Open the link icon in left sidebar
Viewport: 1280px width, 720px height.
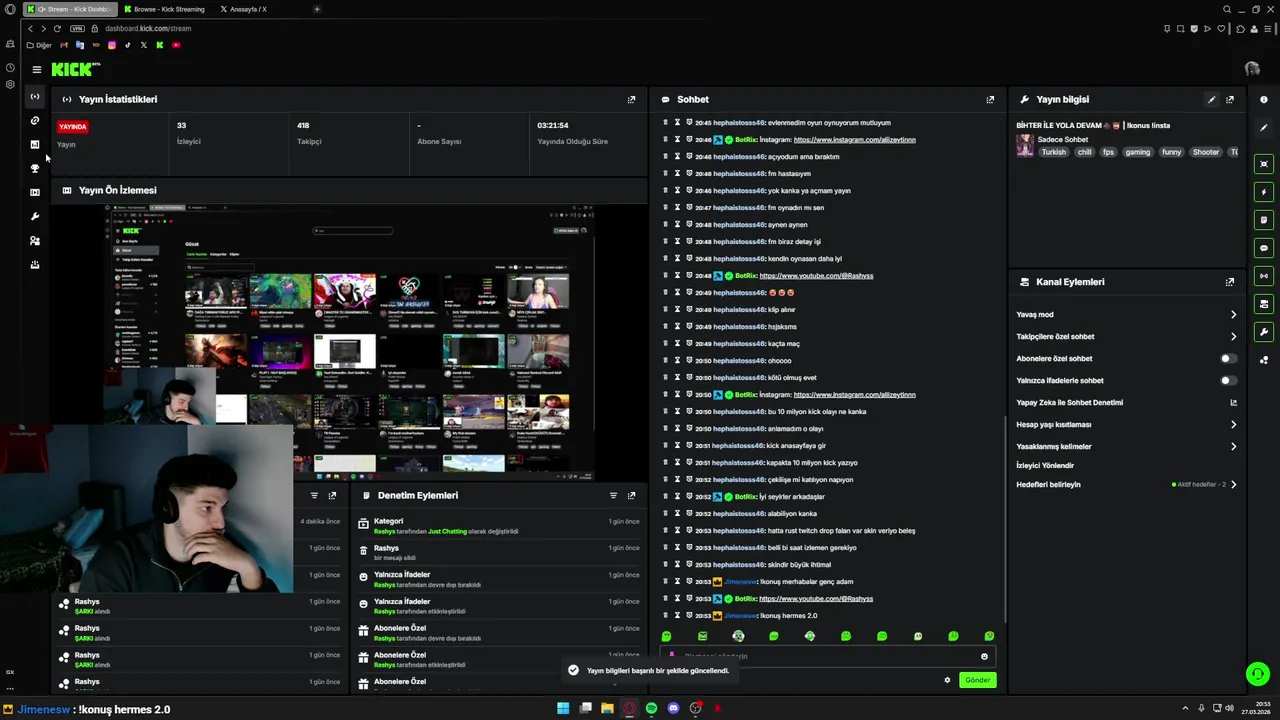pyautogui.click(x=35, y=120)
